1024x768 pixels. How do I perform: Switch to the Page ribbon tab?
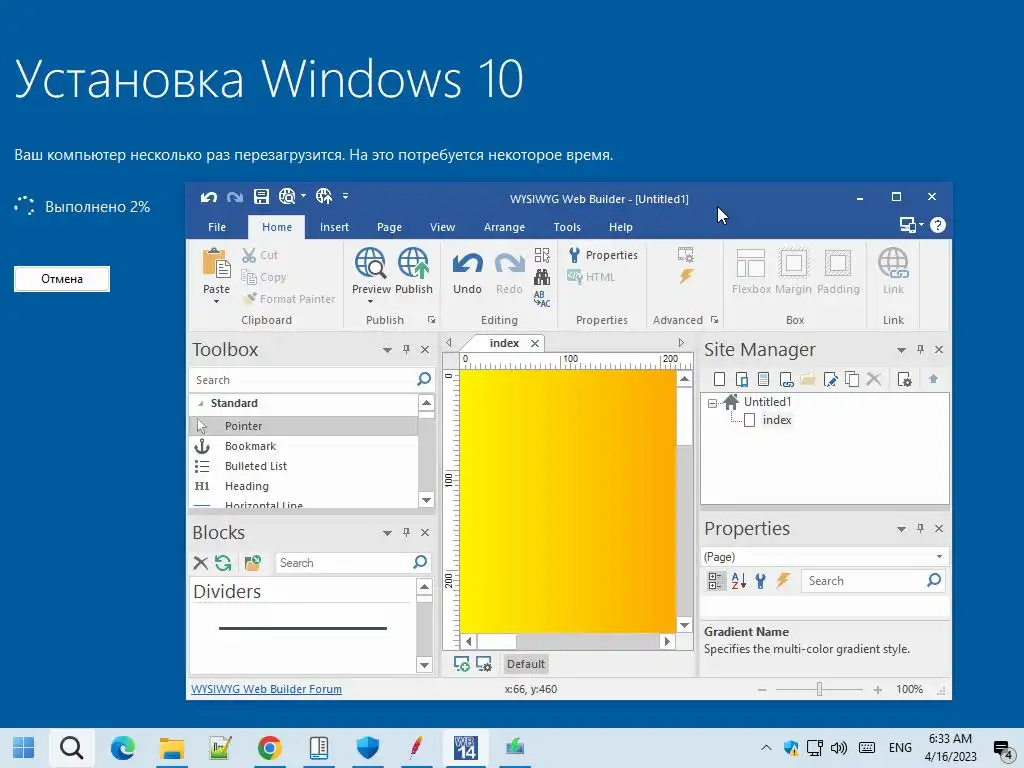pos(389,227)
